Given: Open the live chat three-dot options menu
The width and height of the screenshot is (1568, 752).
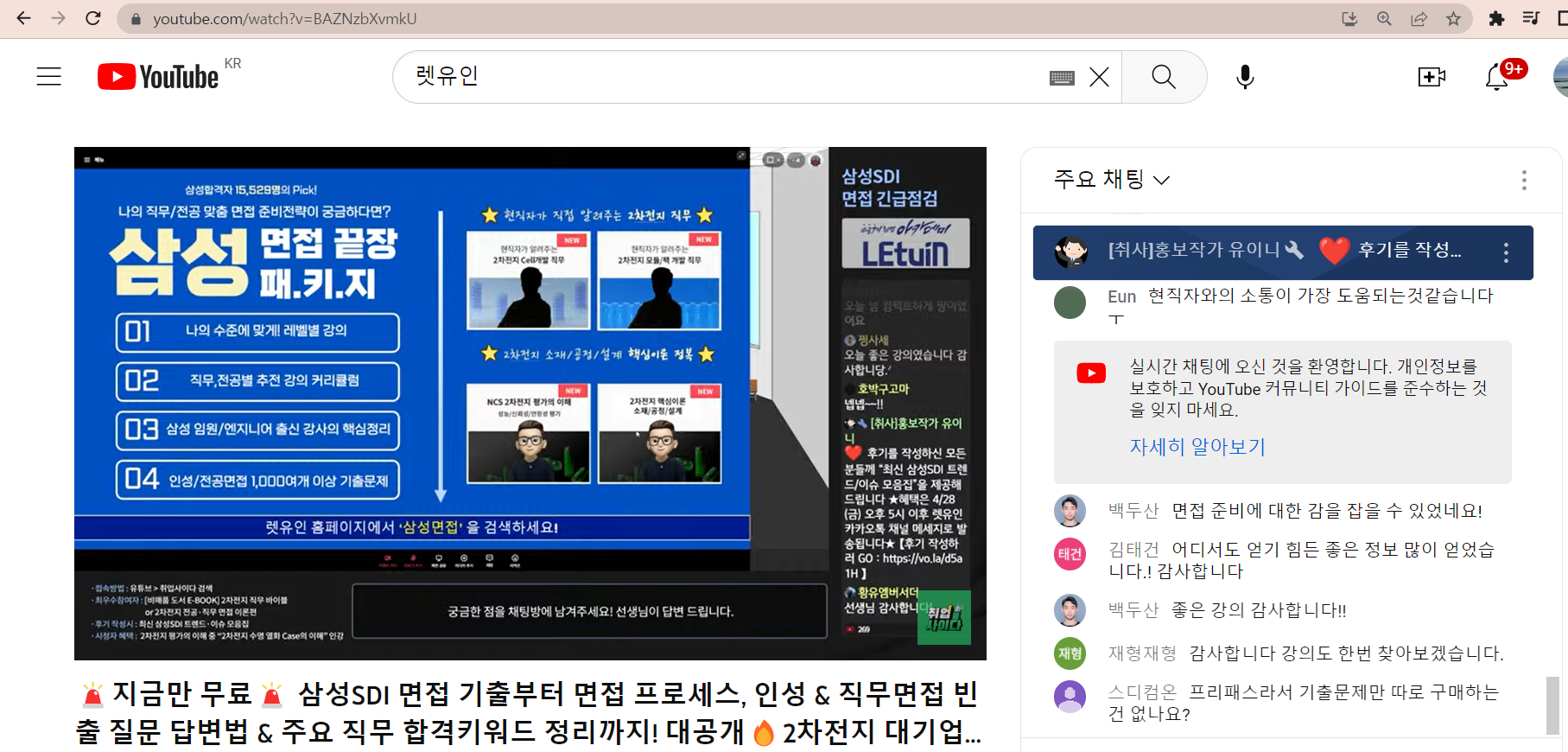Looking at the screenshot, I should (x=1524, y=180).
